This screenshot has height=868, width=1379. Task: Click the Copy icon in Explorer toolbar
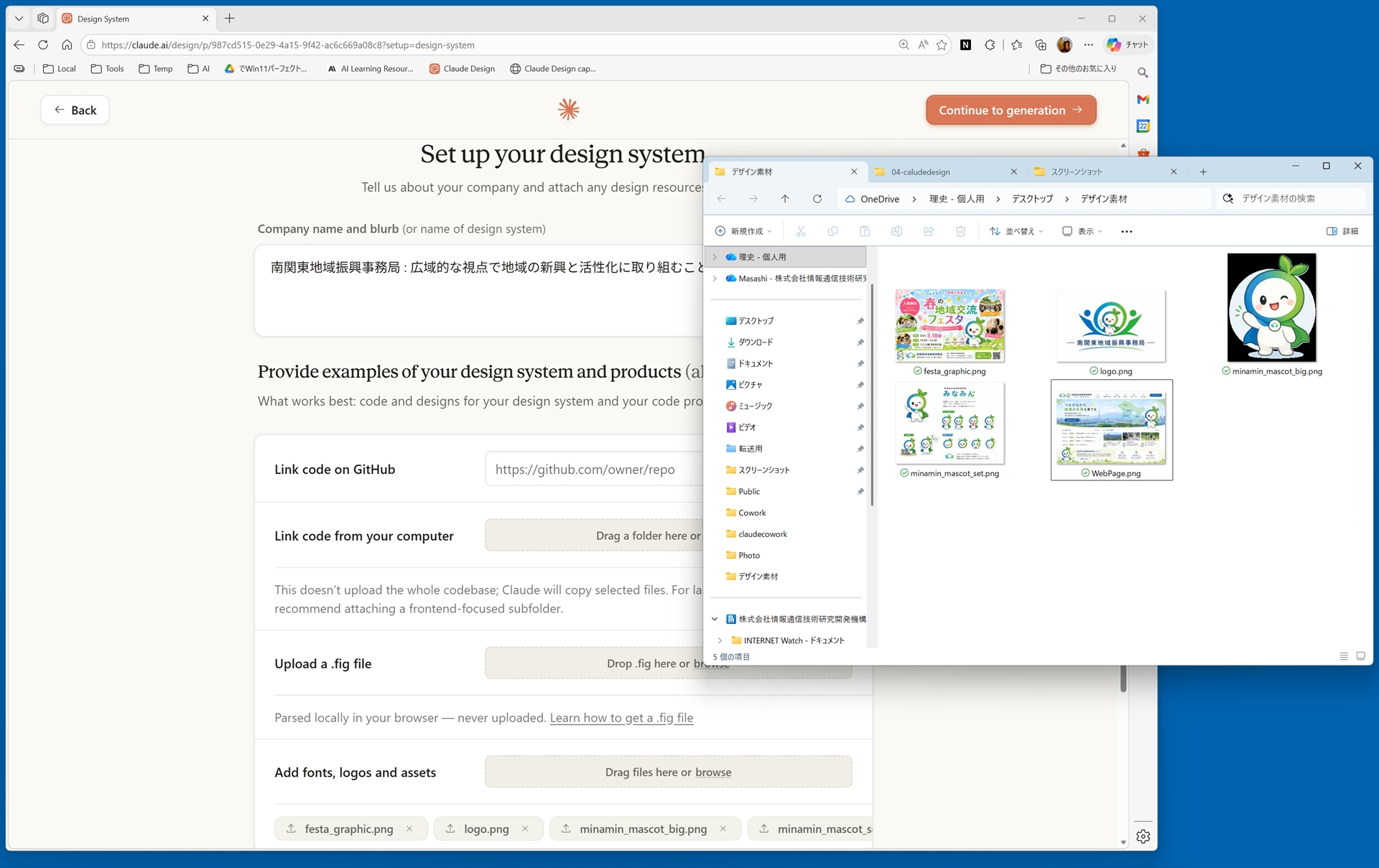[832, 231]
